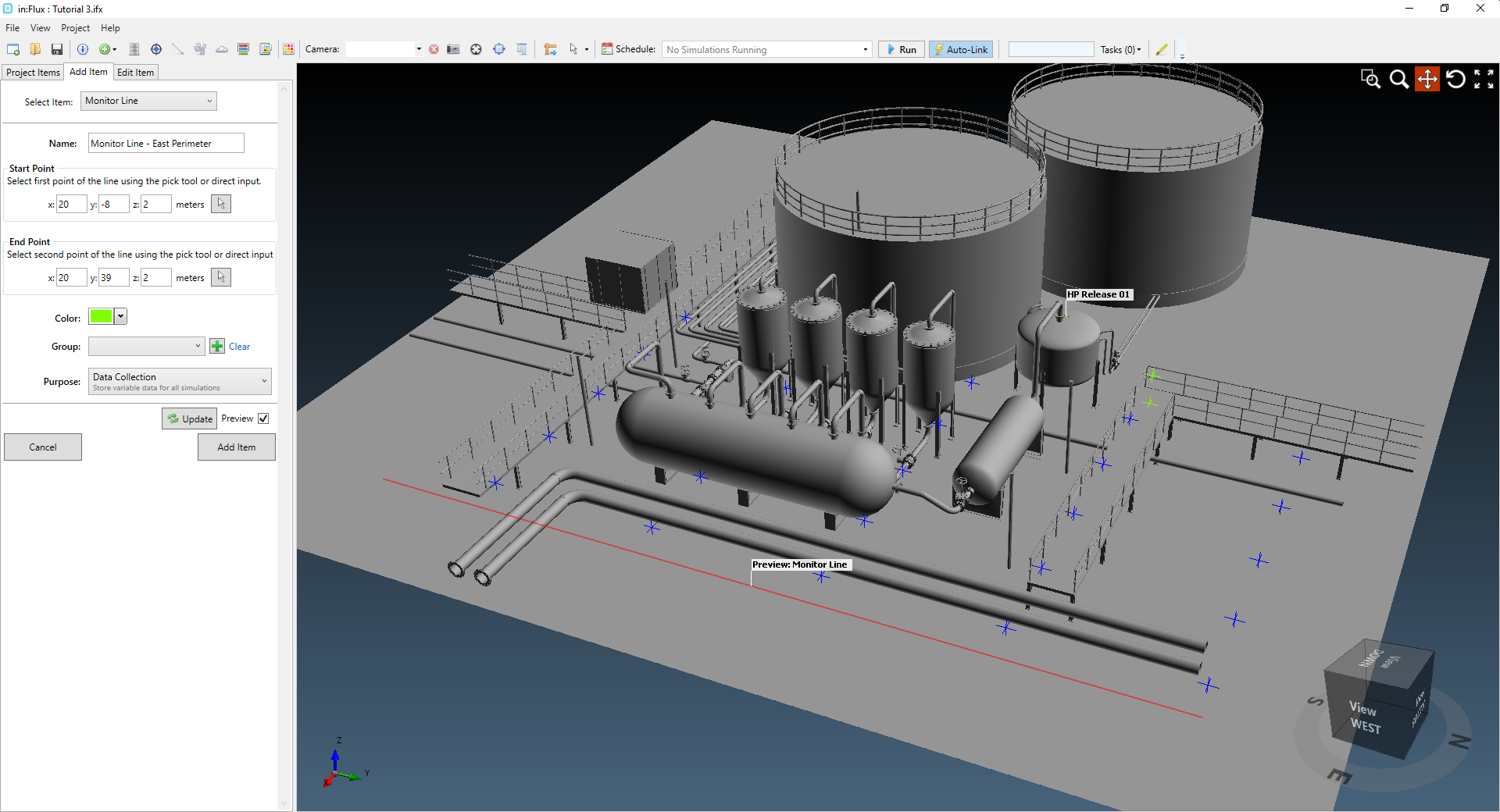The height and width of the screenshot is (812, 1500).
Task: Click the green add item plus icon
Action: click(x=105, y=49)
